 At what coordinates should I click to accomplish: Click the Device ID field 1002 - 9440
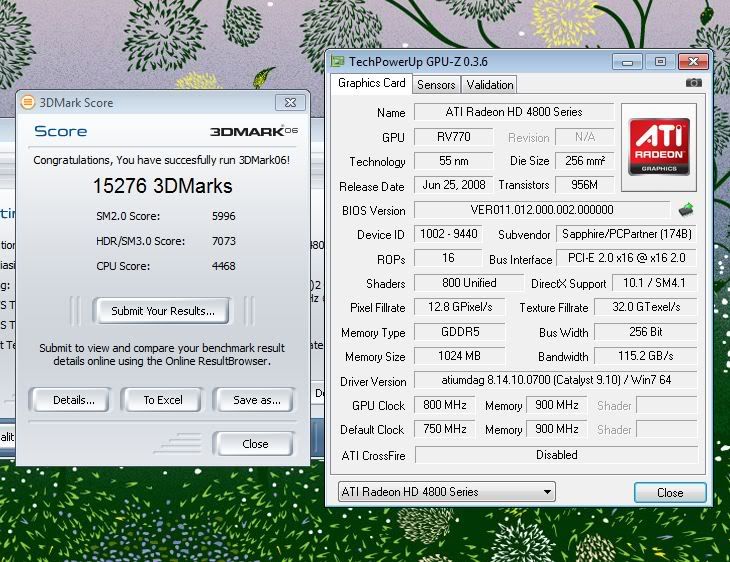tap(448, 234)
